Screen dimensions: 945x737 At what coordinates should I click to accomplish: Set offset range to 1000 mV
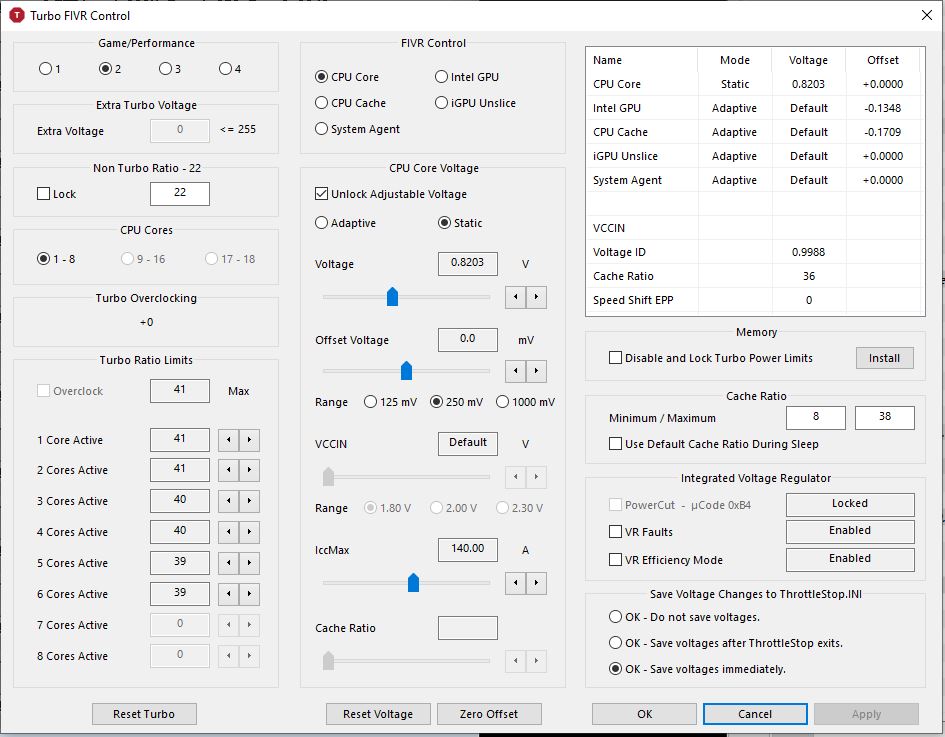(x=526, y=402)
